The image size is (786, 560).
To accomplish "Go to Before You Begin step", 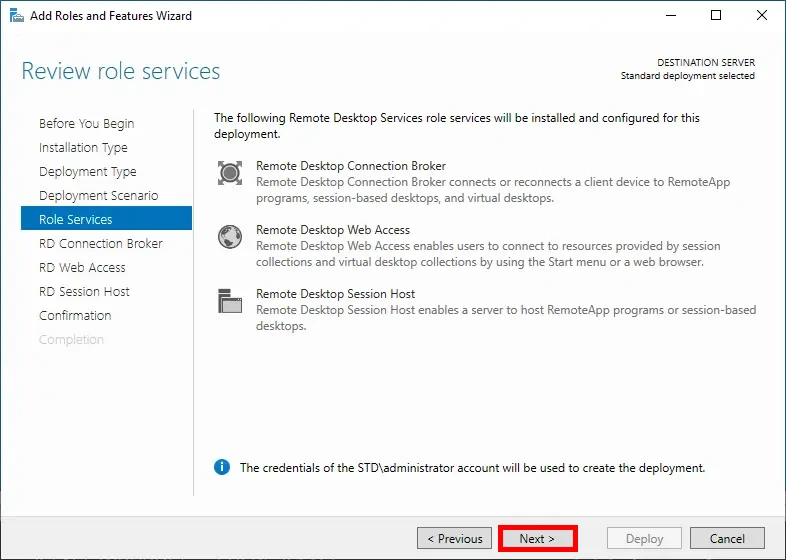I will point(86,124).
